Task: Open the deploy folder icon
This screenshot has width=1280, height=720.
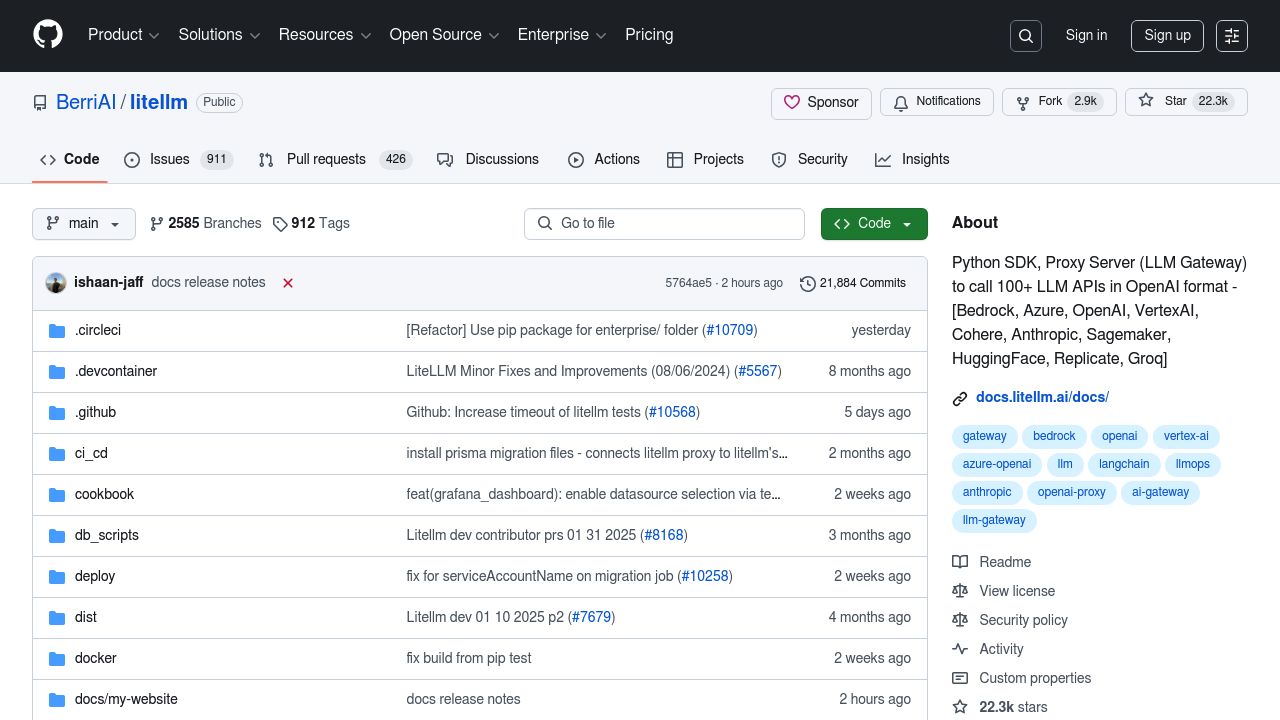Action: tap(57, 576)
